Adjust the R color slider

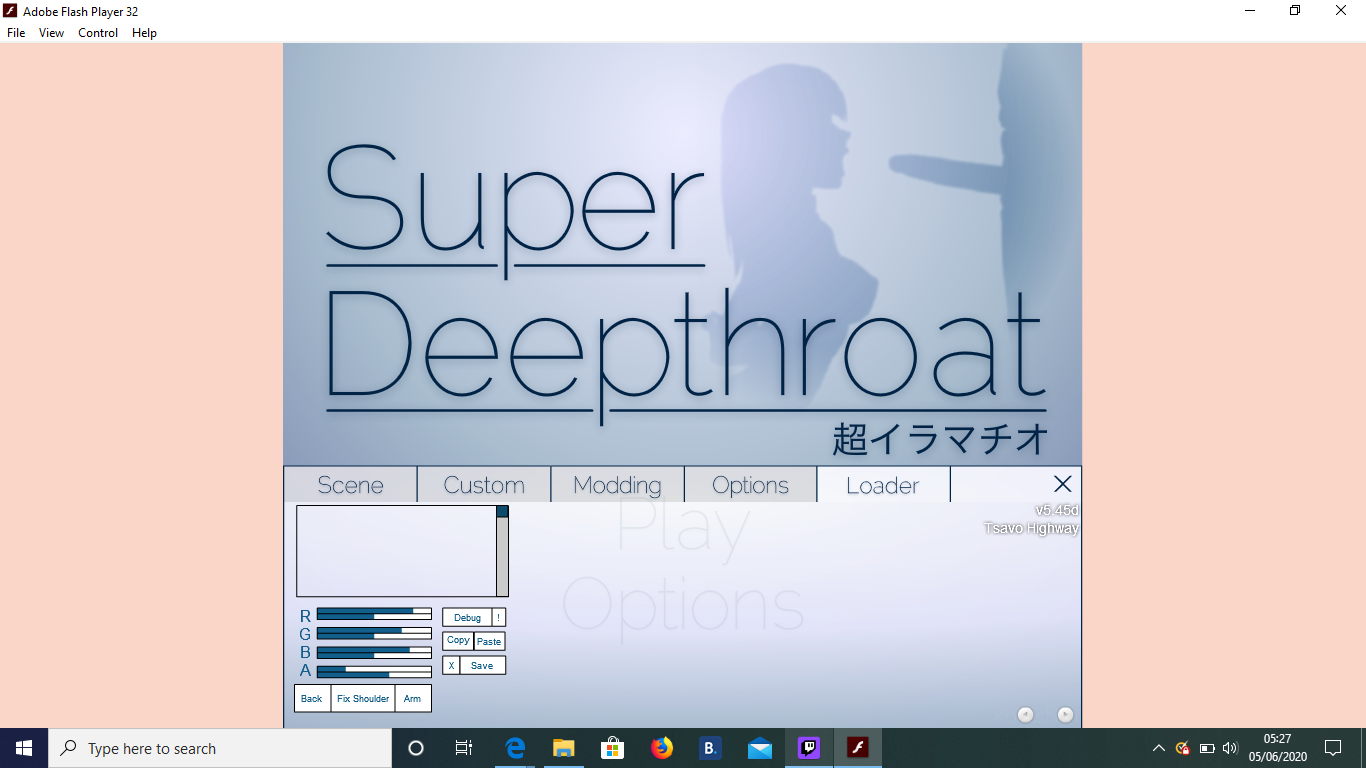tap(374, 614)
